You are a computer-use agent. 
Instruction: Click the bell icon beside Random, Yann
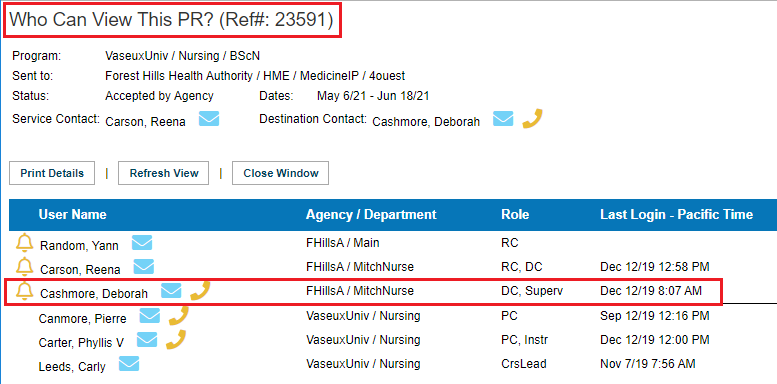(24, 243)
